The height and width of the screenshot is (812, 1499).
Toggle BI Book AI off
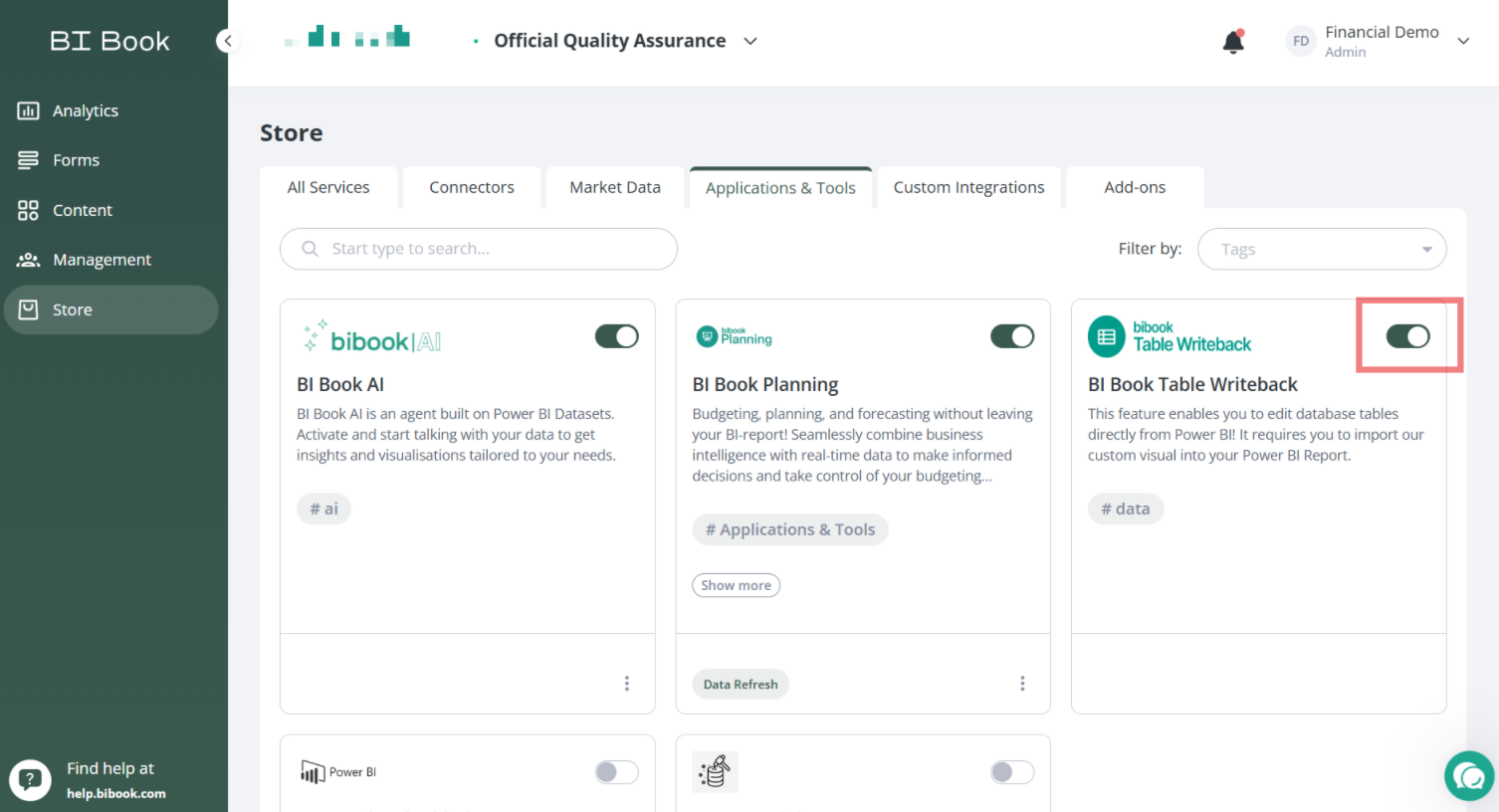pyautogui.click(x=617, y=336)
